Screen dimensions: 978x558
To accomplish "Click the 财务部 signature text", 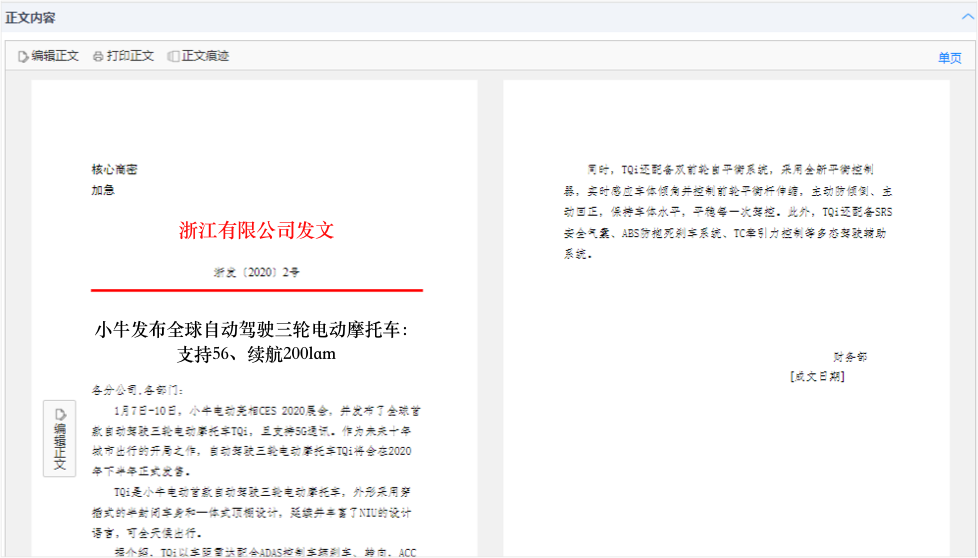I will 850,357.
